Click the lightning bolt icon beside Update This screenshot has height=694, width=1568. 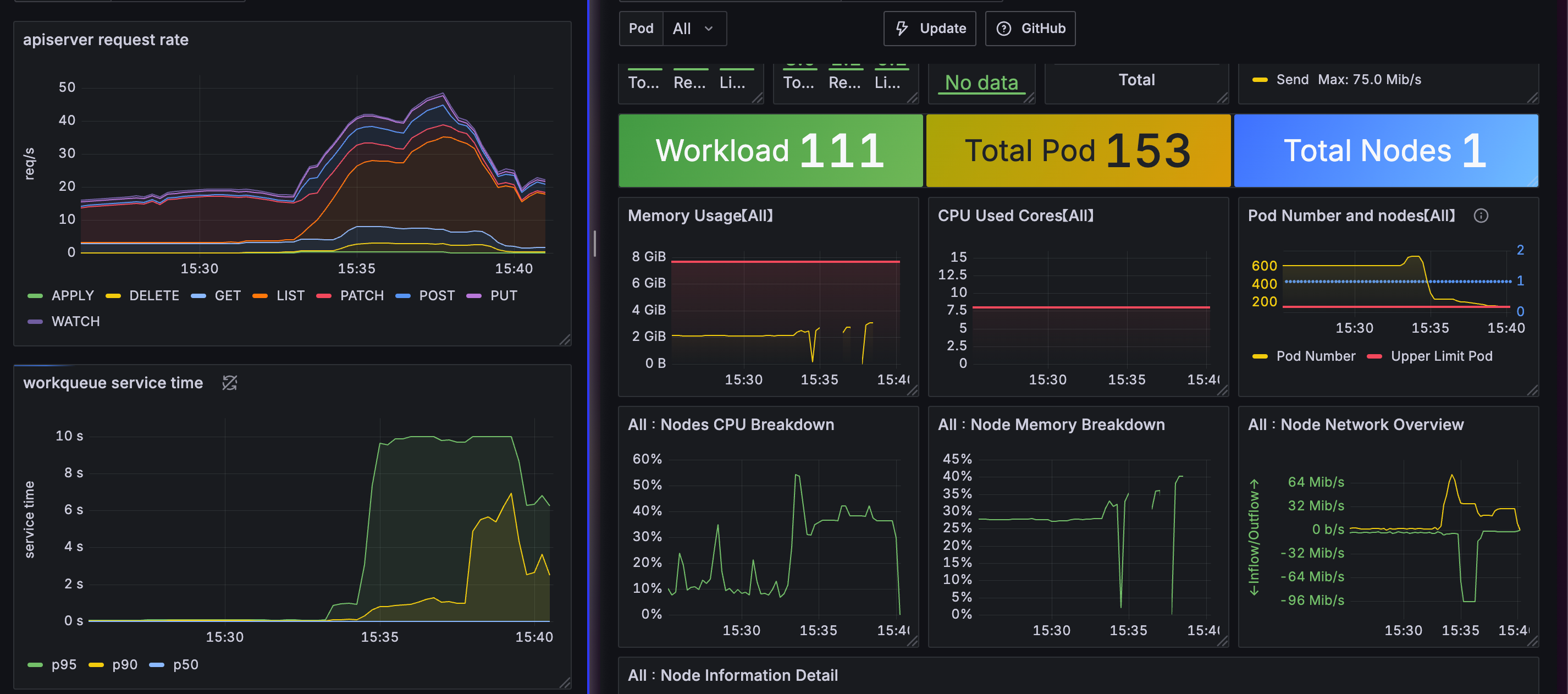[902, 28]
